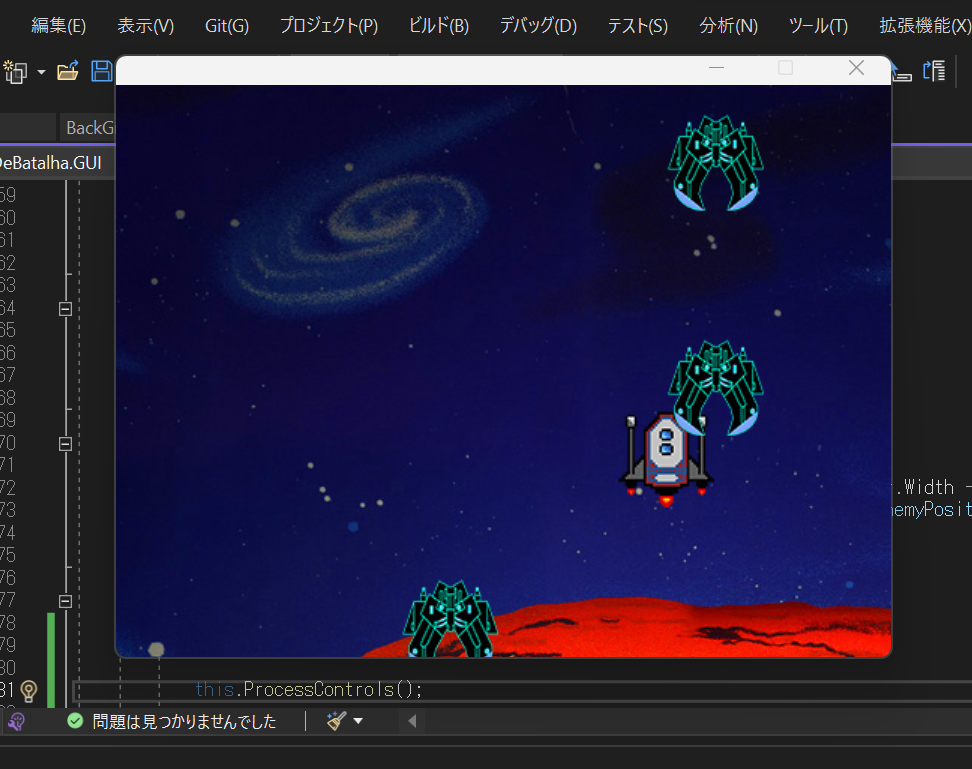Collapse the code block at line 64
Image resolution: width=972 pixels, height=769 pixels.
pyautogui.click(x=66, y=310)
